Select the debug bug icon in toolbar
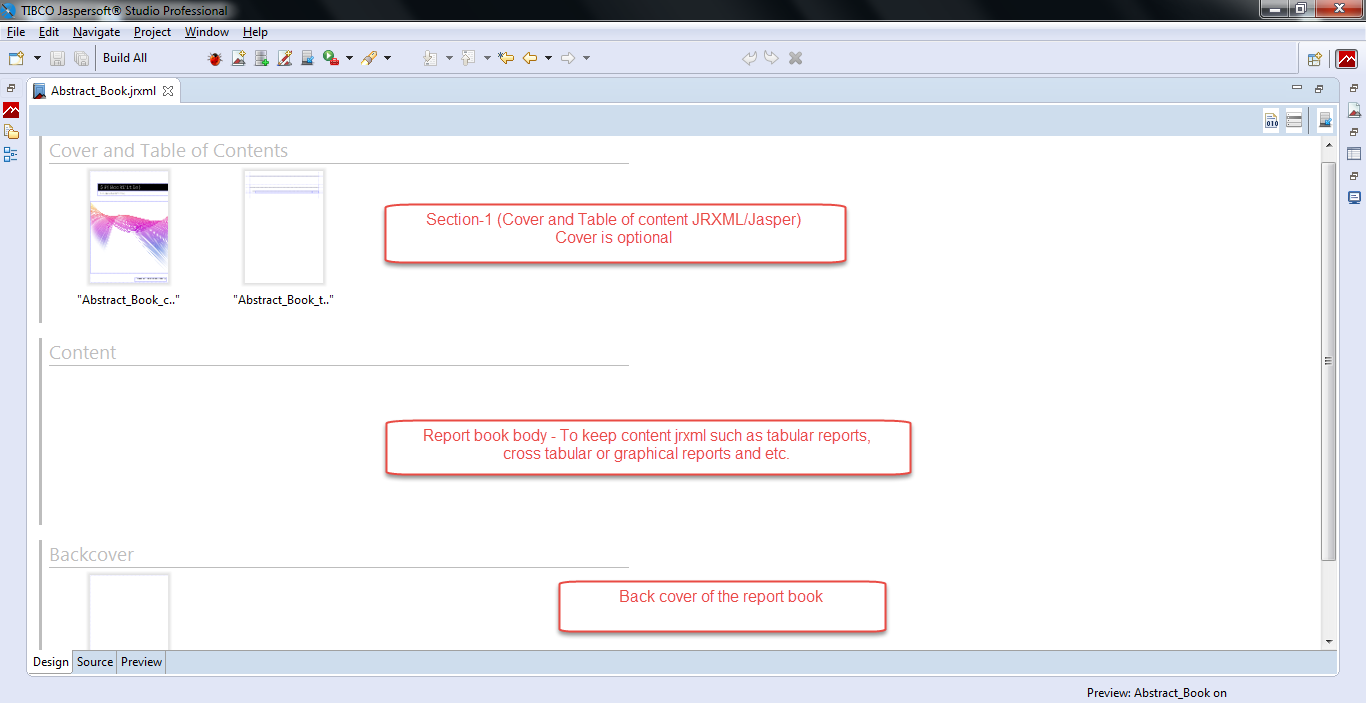The width and height of the screenshot is (1366, 703). point(214,58)
